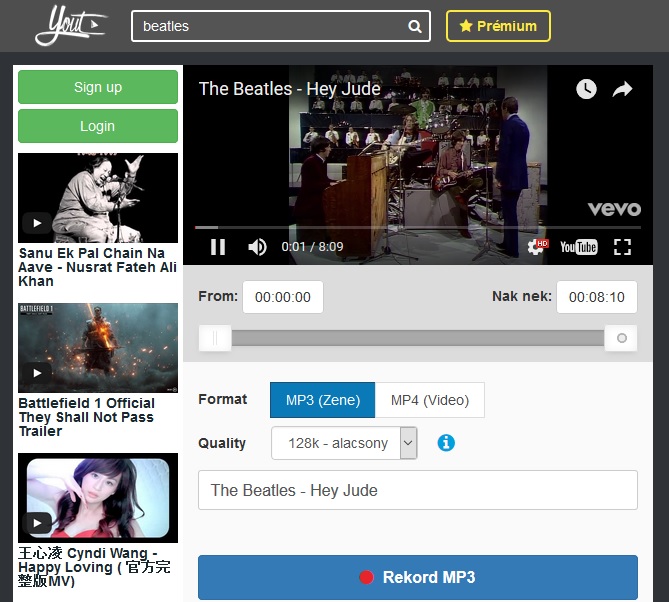Viewport: 669px width, 602px height.
Task: Click the From start time field
Action: [x=283, y=297]
